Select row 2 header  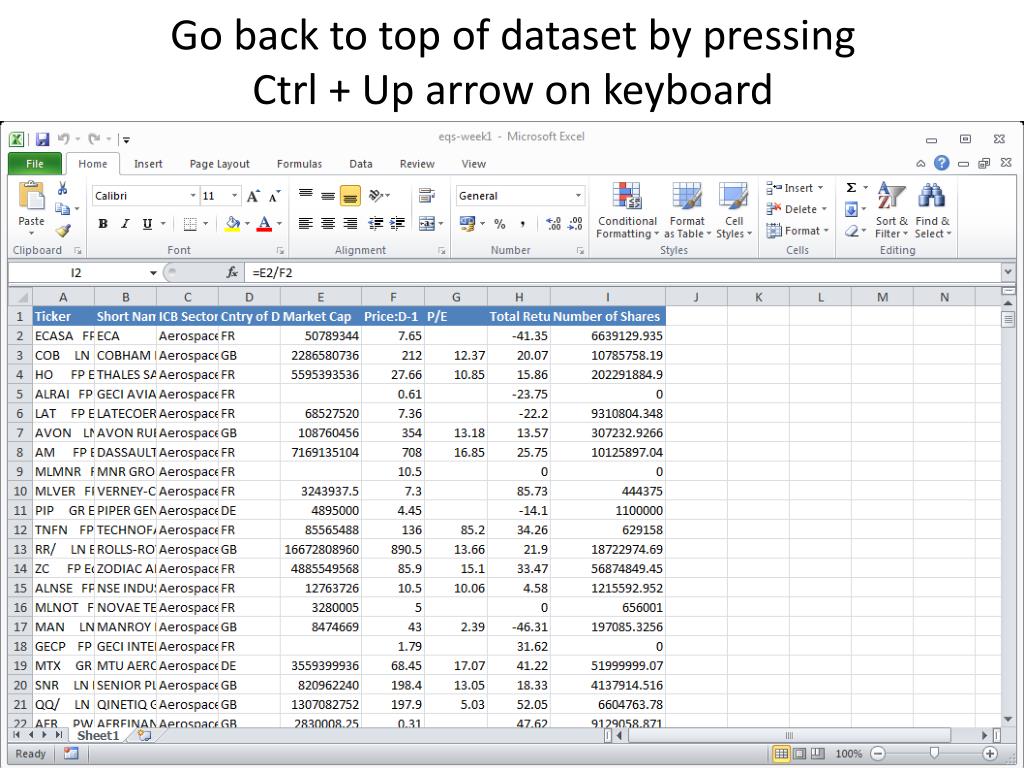20,336
